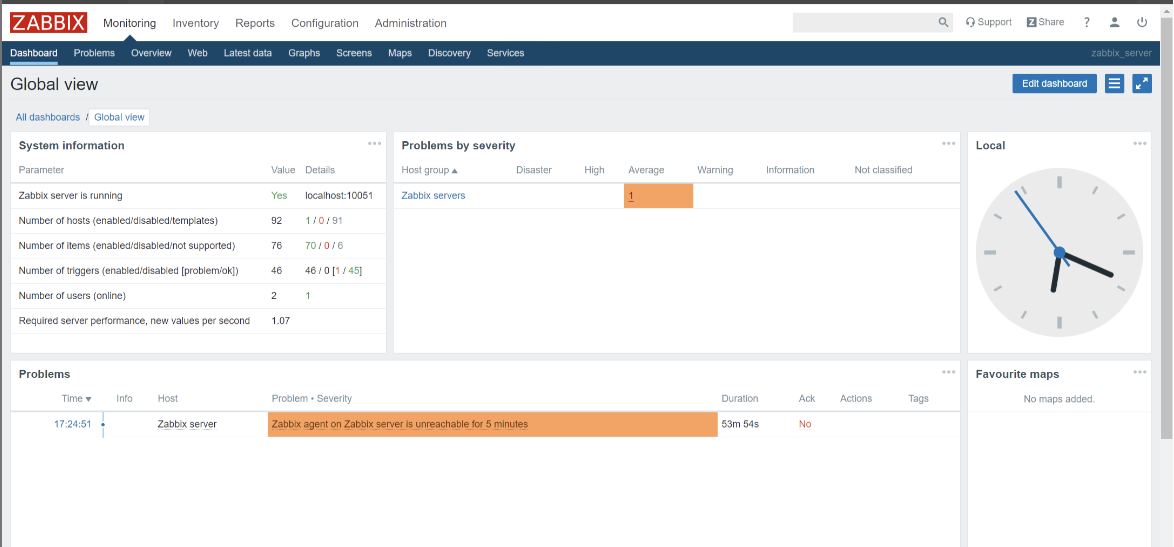
Task: Switch to the Discovery submenu tab
Action: pyautogui.click(x=449, y=53)
